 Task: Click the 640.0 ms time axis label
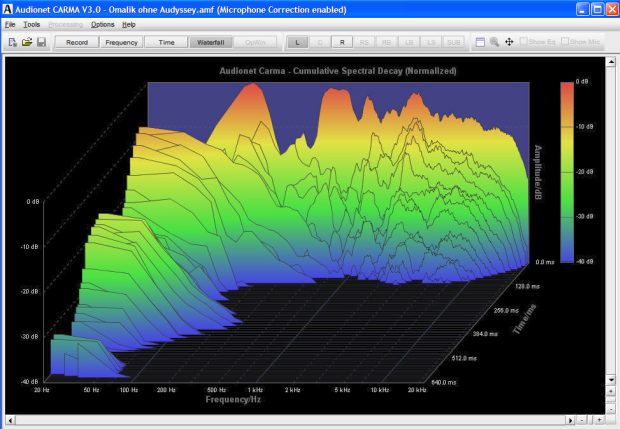(444, 382)
